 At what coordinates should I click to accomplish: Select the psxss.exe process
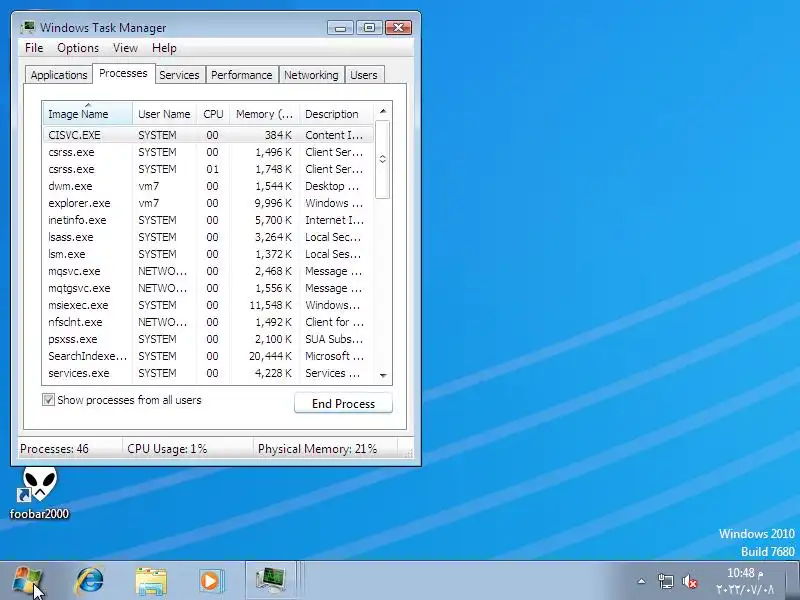coord(208,339)
